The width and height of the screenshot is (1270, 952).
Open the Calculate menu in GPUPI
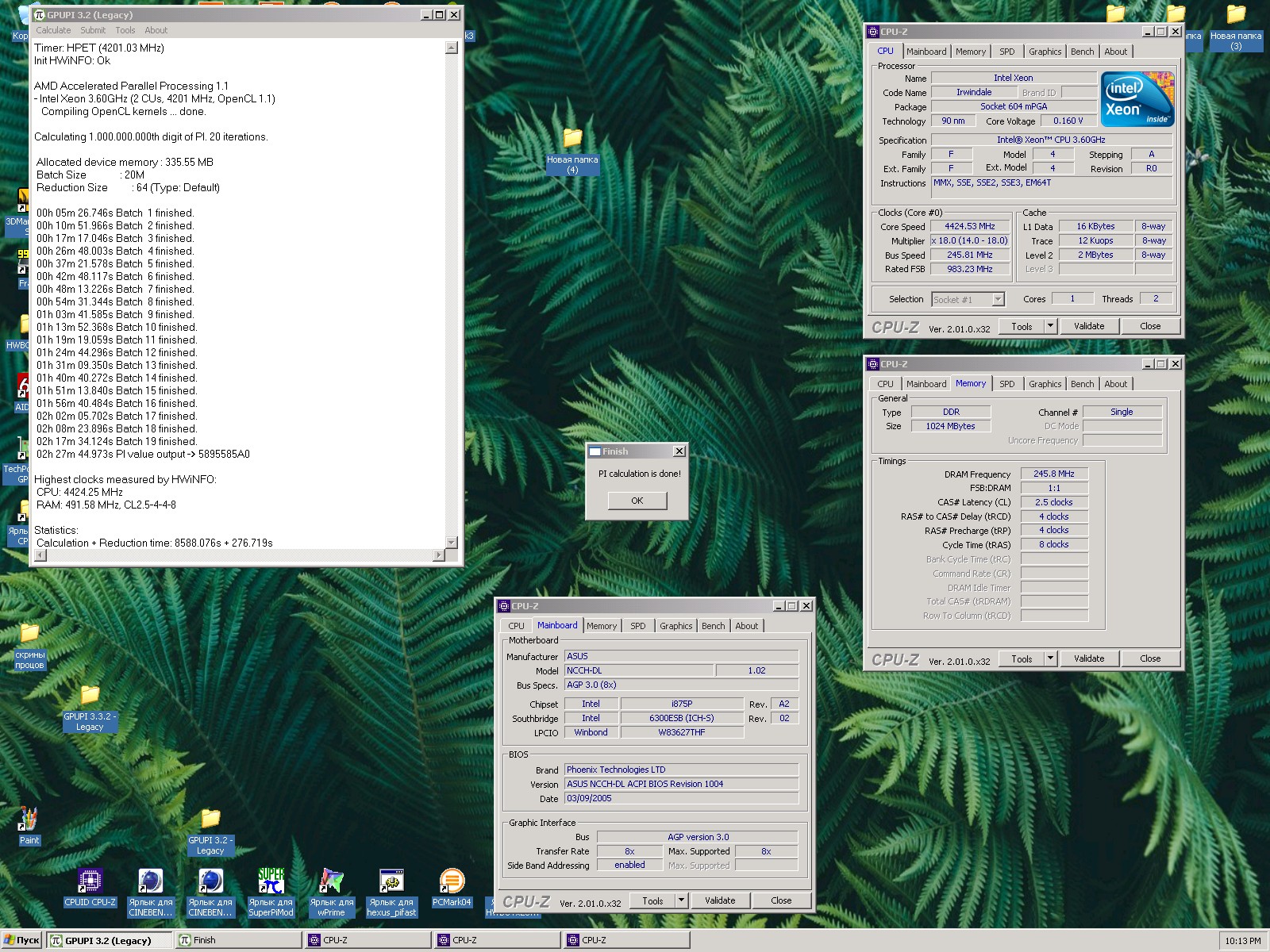[x=53, y=30]
